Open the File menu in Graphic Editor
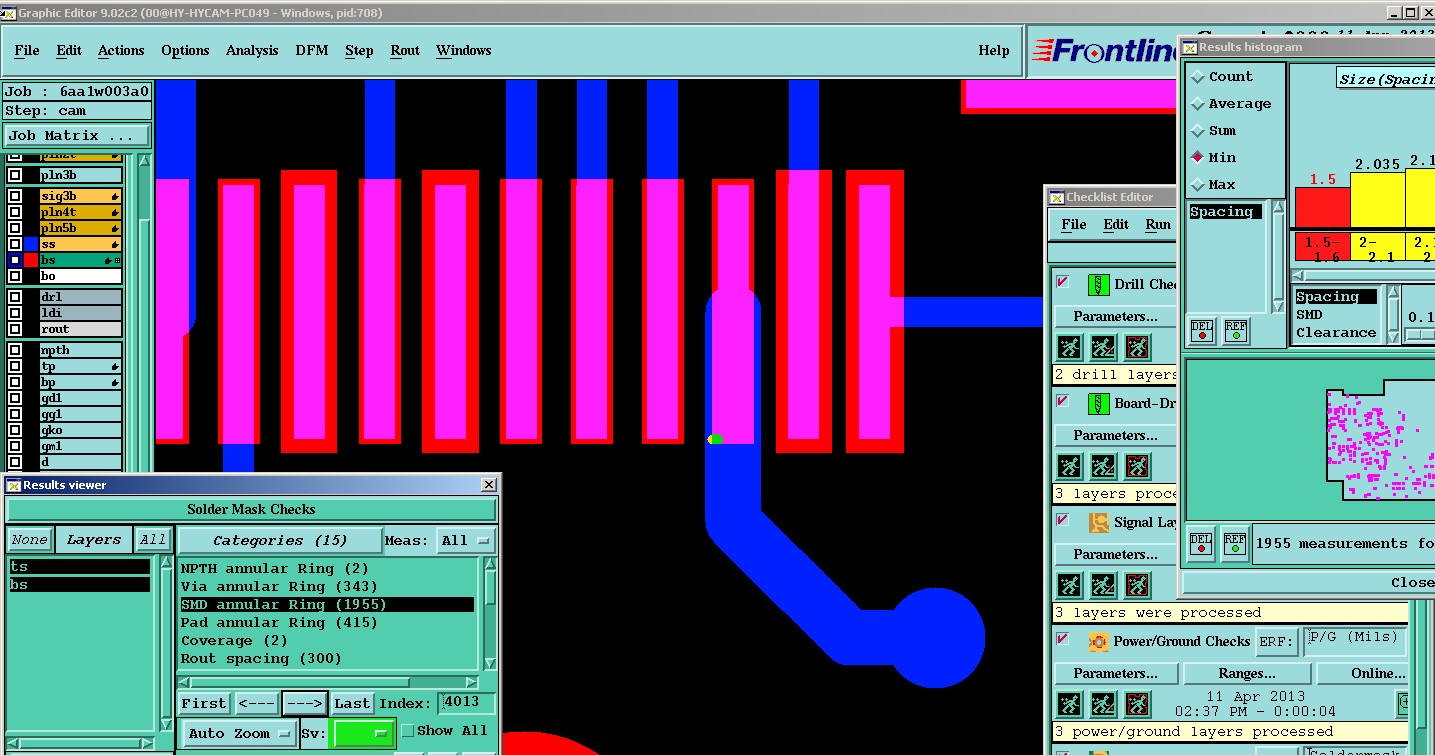 coord(27,51)
